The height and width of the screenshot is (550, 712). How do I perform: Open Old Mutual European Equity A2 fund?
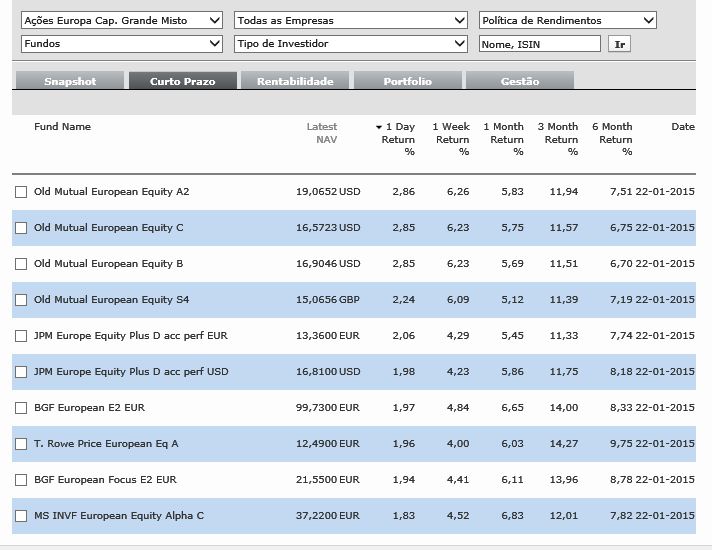[112, 192]
